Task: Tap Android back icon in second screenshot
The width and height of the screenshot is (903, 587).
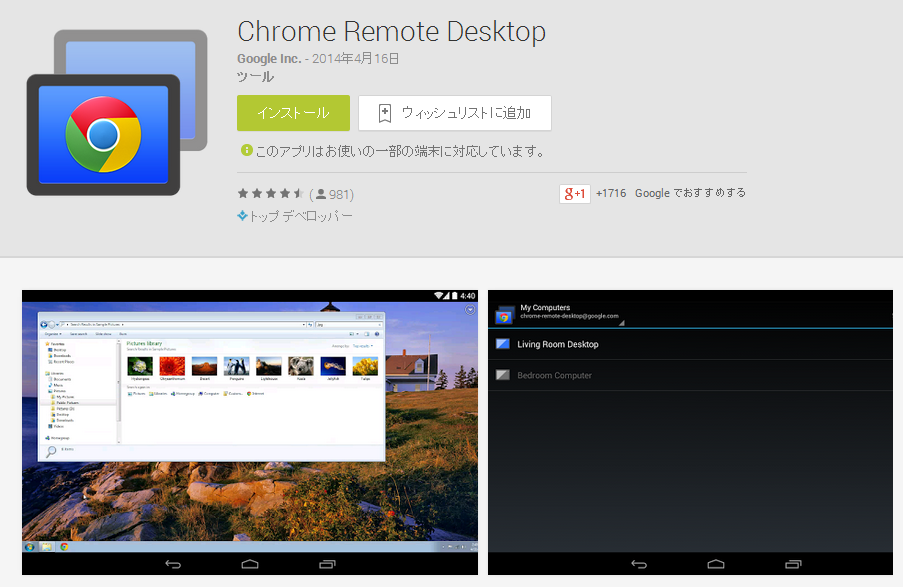Action: [639, 564]
